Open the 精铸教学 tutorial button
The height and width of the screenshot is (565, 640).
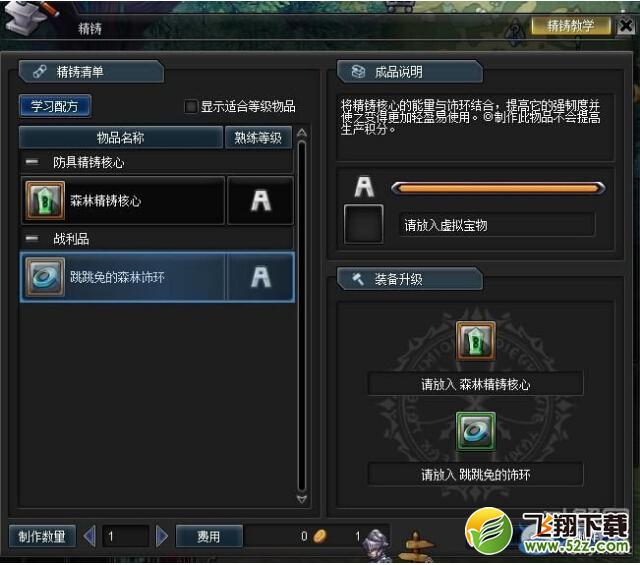click(x=571, y=26)
